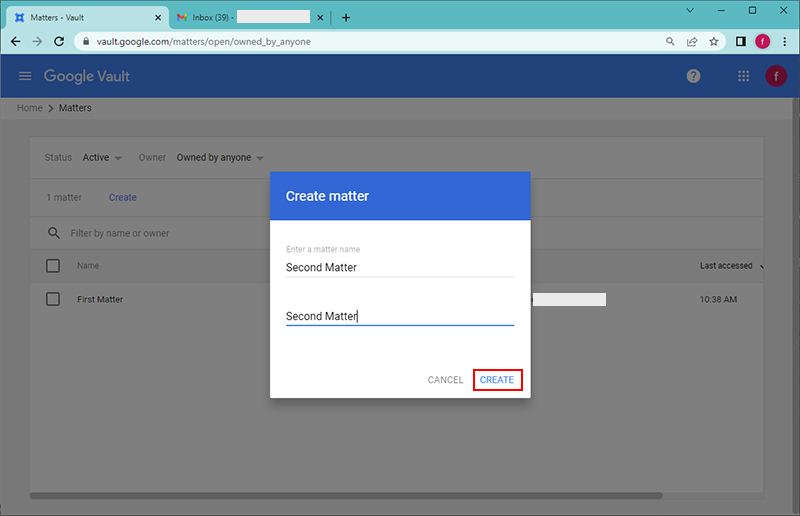This screenshot has width=800, height=516.
Task: Sort by Last accessed column
Action: tap(726, 266)
